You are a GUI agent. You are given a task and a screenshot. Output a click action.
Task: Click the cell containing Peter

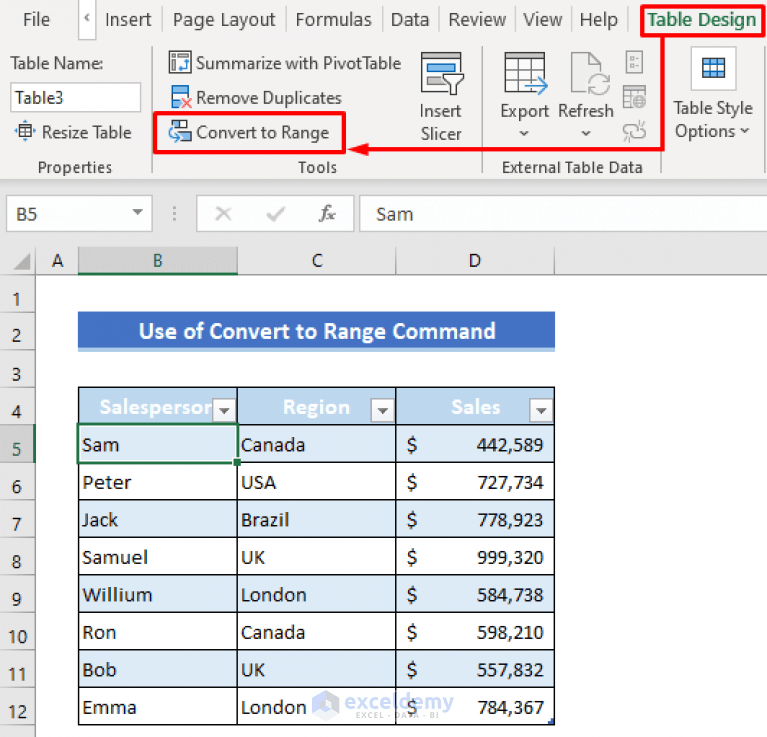[158, 482]
